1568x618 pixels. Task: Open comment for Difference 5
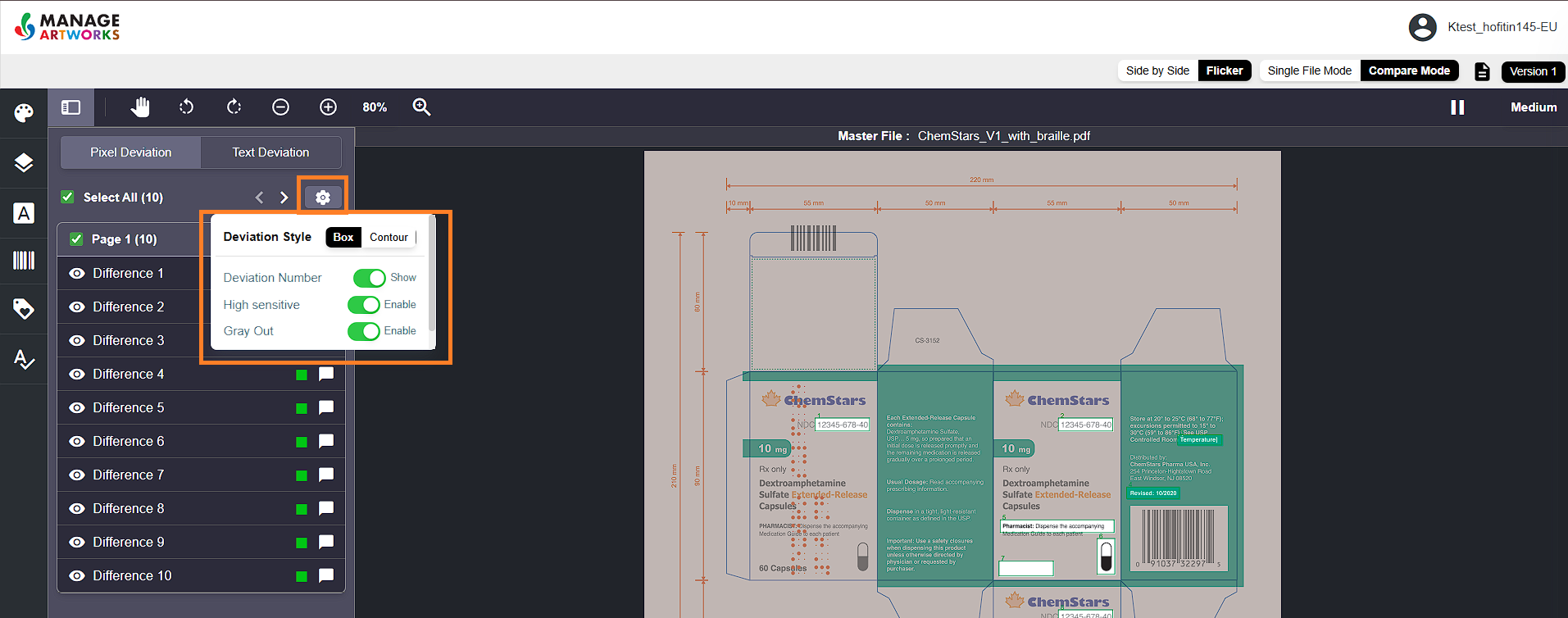(x=326, y=407)
